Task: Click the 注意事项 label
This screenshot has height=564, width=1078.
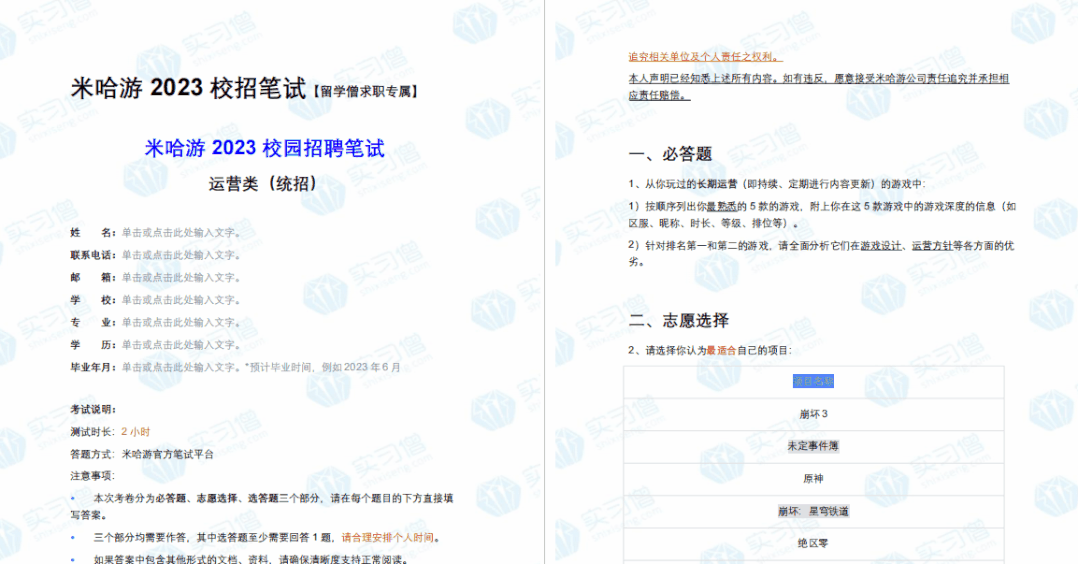Action: 93,476
